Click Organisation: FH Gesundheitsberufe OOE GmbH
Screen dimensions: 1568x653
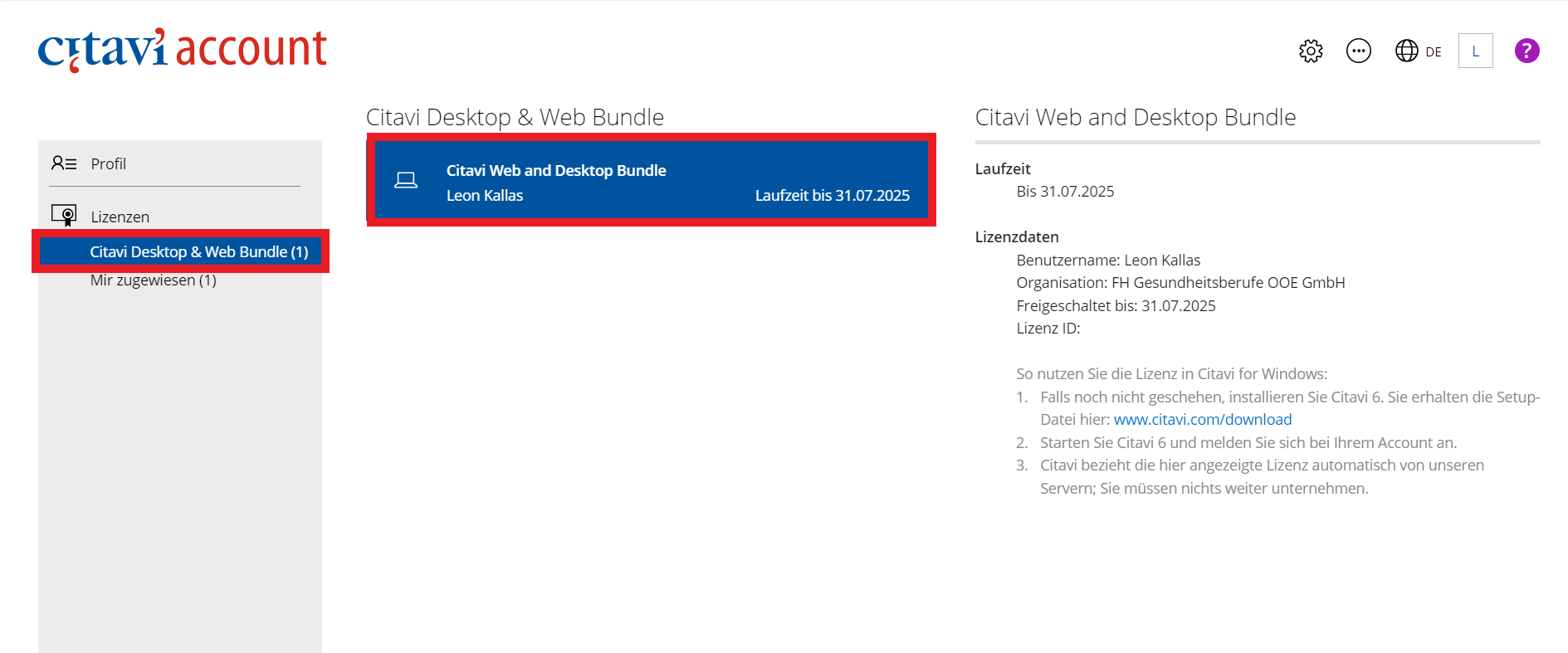(1180, 283)
